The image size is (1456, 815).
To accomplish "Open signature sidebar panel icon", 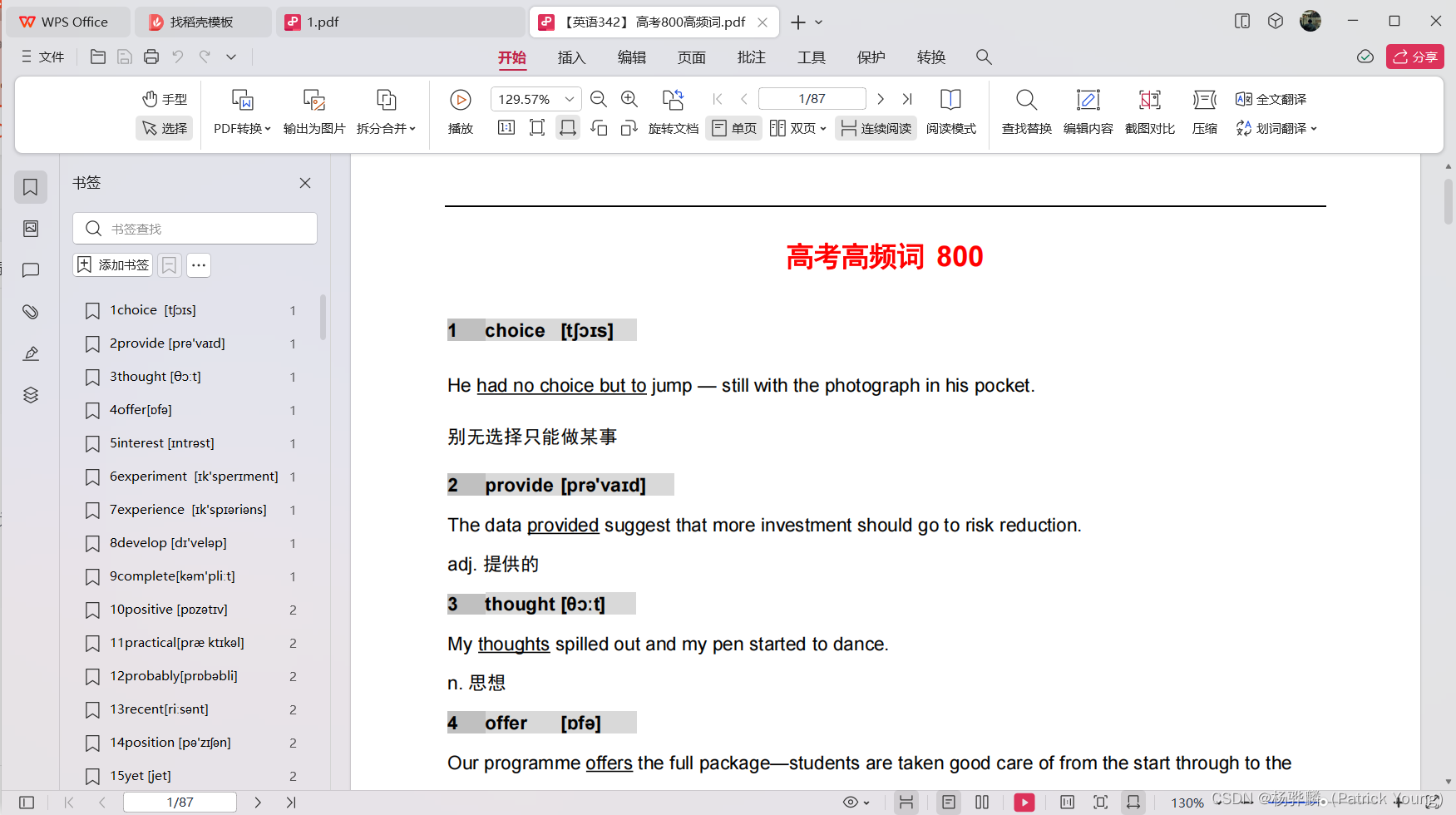I will [31, 353].
